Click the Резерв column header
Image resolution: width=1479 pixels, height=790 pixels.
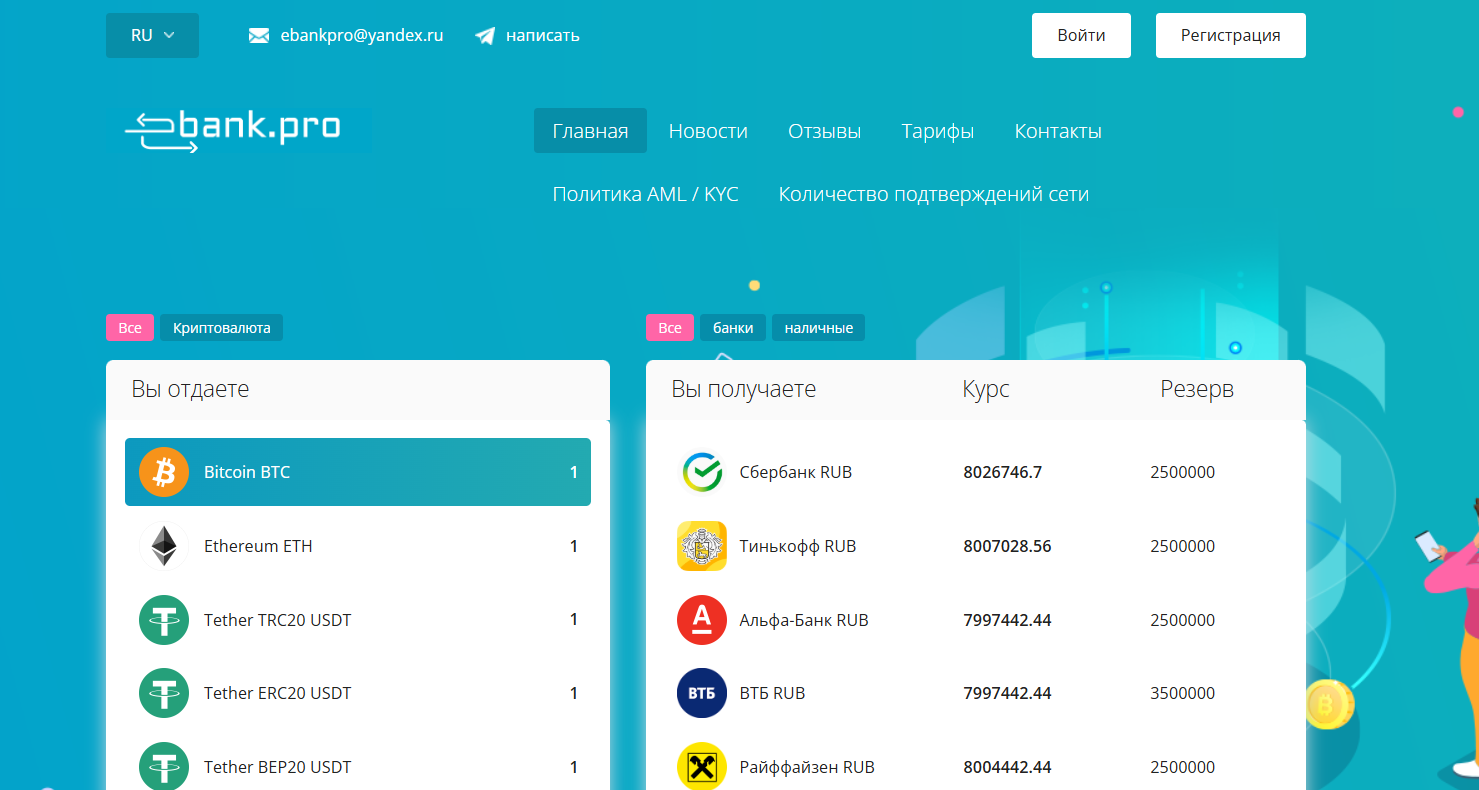click(1197, 389)
